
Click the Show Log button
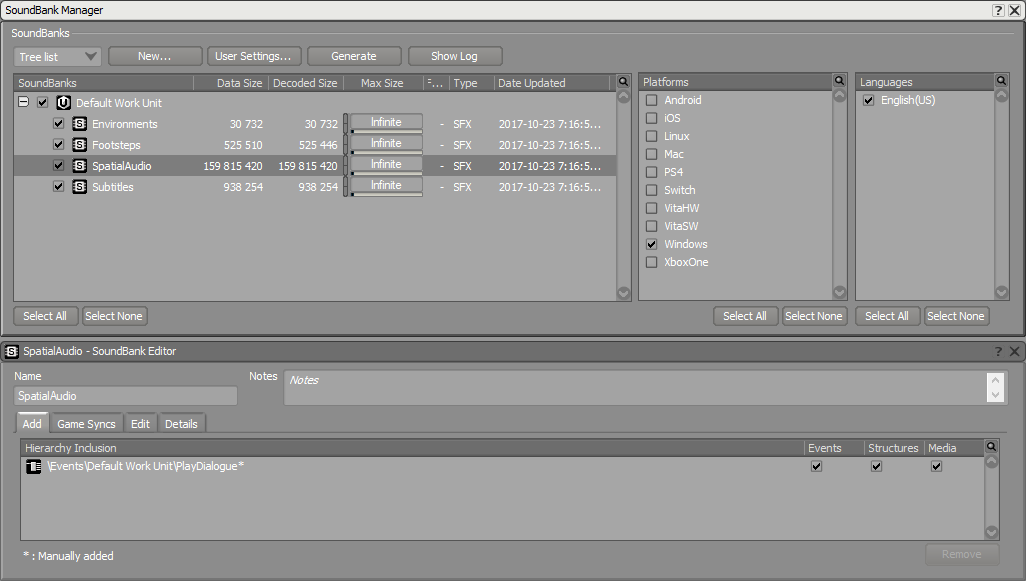tap(455, 56)
